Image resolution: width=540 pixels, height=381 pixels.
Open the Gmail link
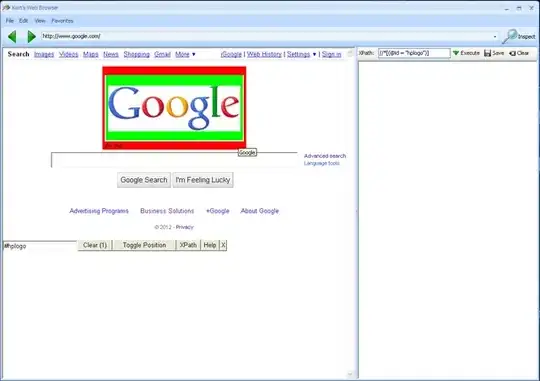pyautogui.click(x=163, y=54)
